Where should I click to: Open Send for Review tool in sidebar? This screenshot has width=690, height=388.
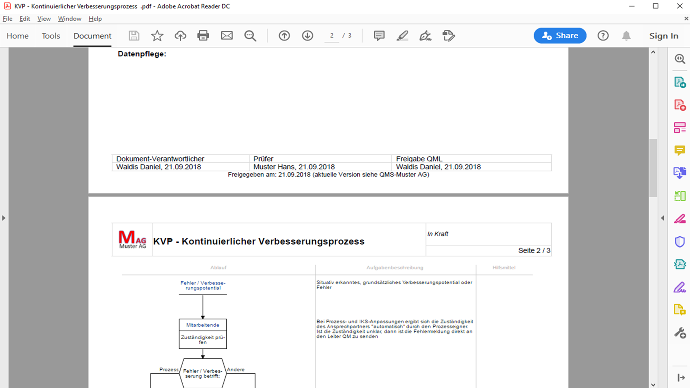(680, 310)
